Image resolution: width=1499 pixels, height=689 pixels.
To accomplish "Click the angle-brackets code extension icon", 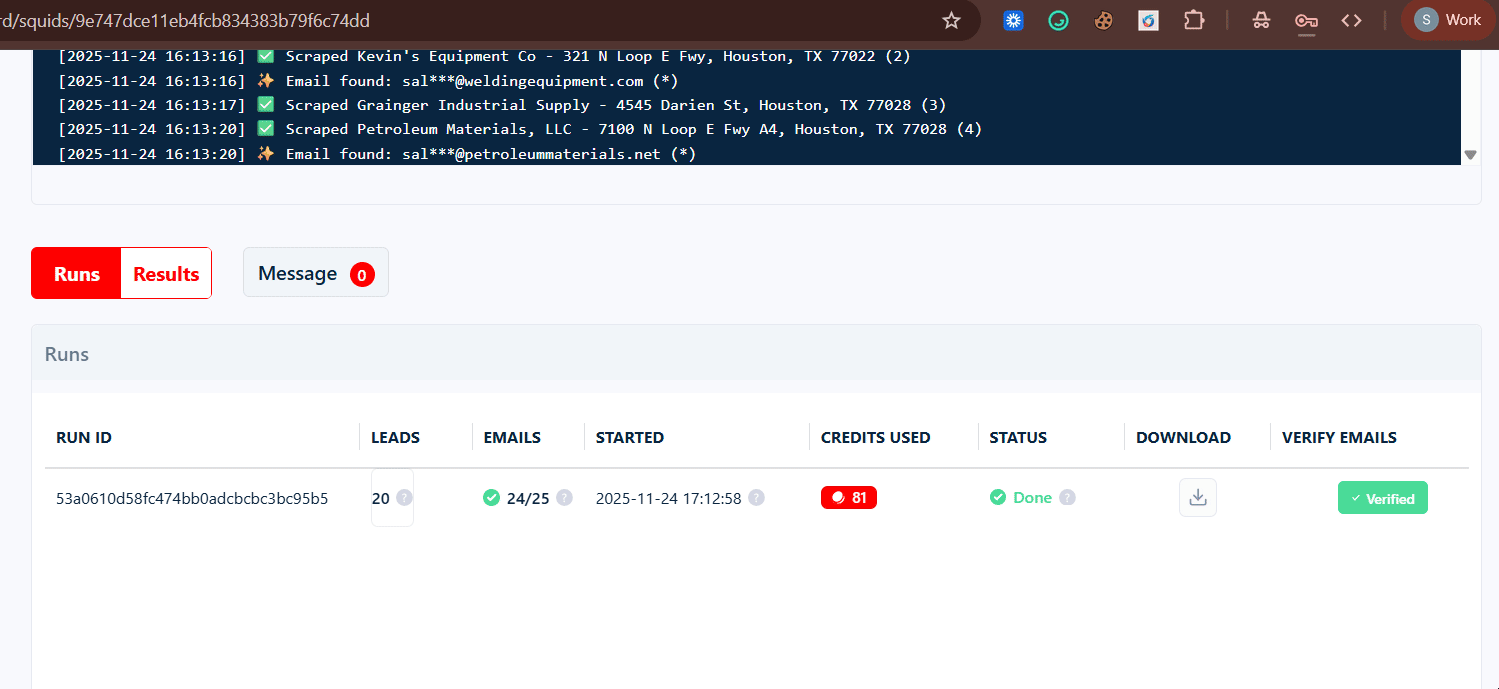I will pos(1351,20).
